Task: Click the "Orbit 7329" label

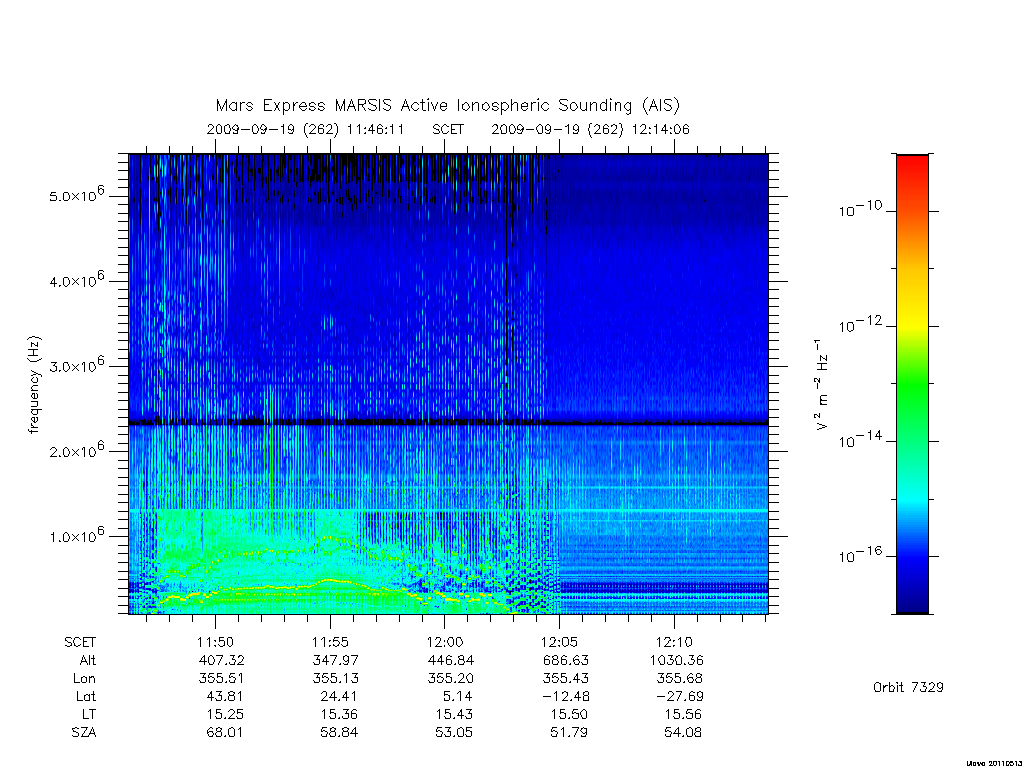Action: click(908, 687)
